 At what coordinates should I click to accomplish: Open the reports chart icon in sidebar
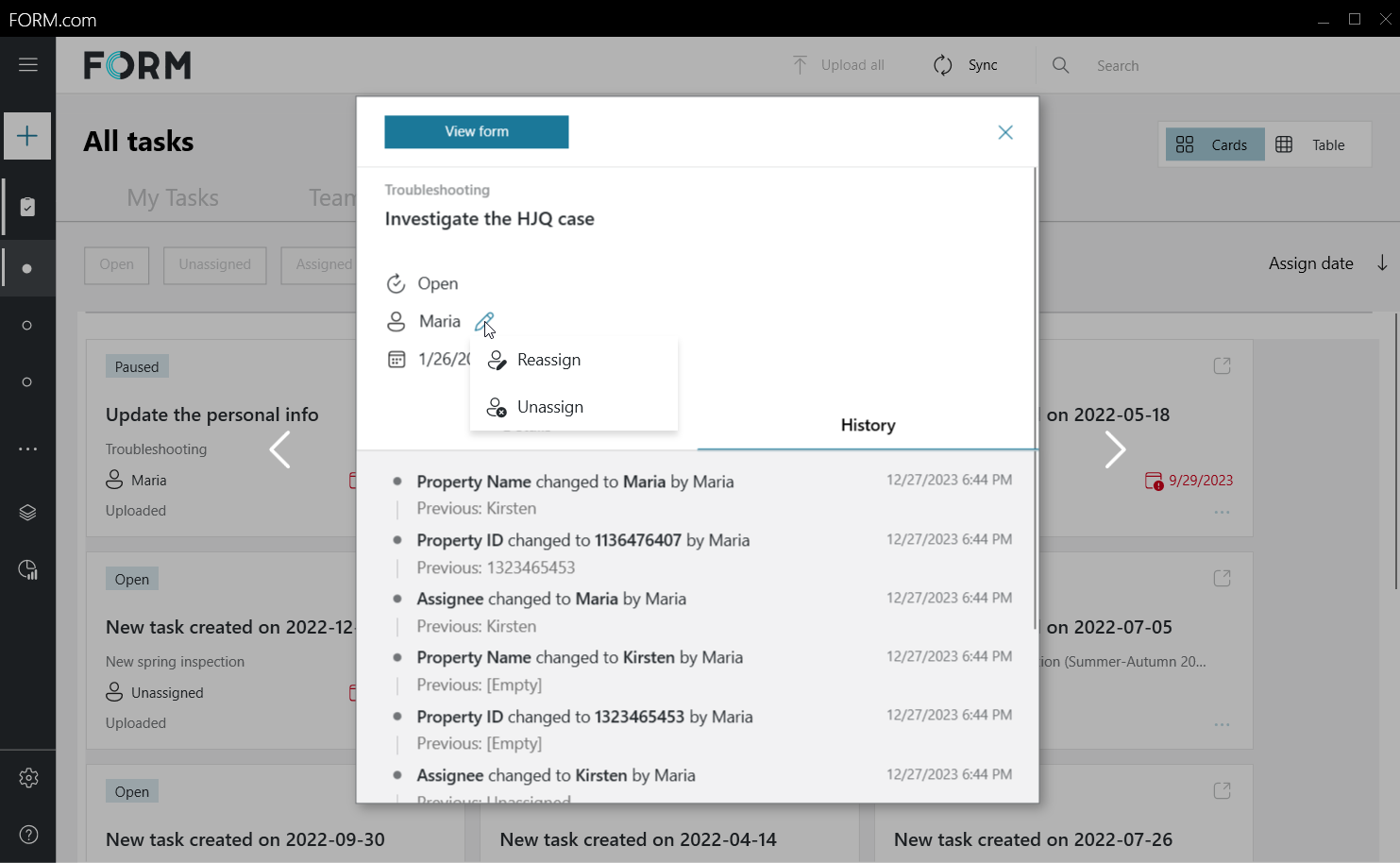click(27, 569)
